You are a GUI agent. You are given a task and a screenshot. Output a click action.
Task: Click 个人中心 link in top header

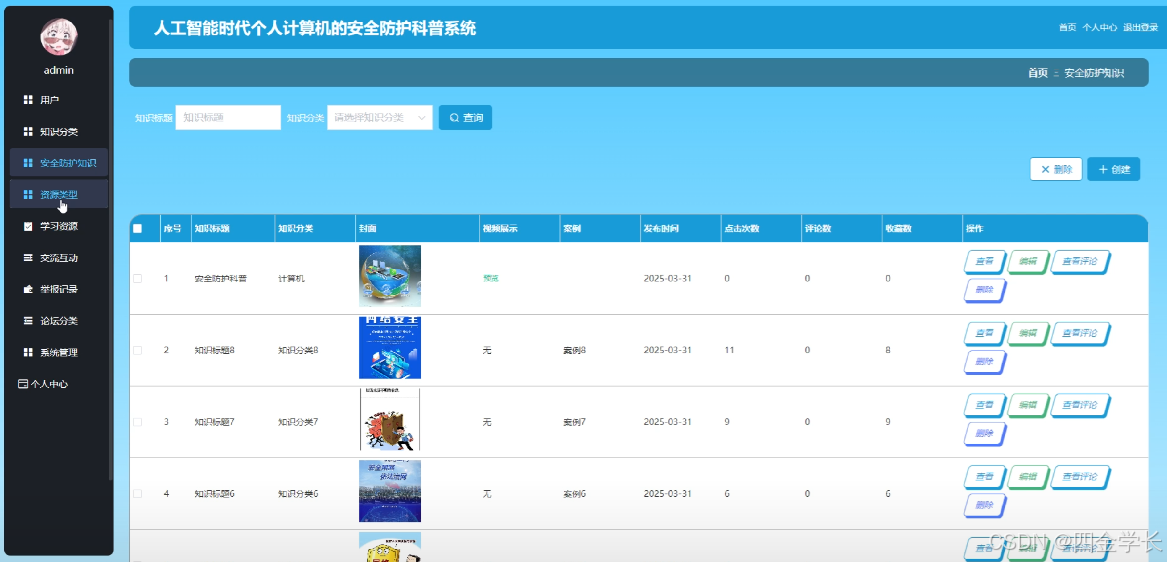[x=1099, y=28]
